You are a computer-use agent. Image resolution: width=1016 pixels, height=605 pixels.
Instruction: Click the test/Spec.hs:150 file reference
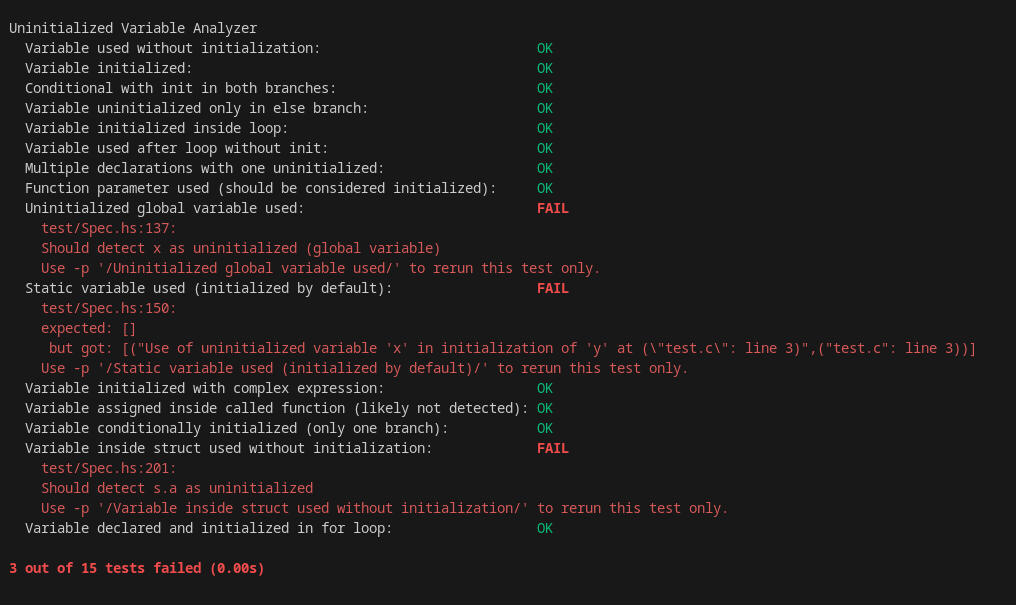pos(108,308)
